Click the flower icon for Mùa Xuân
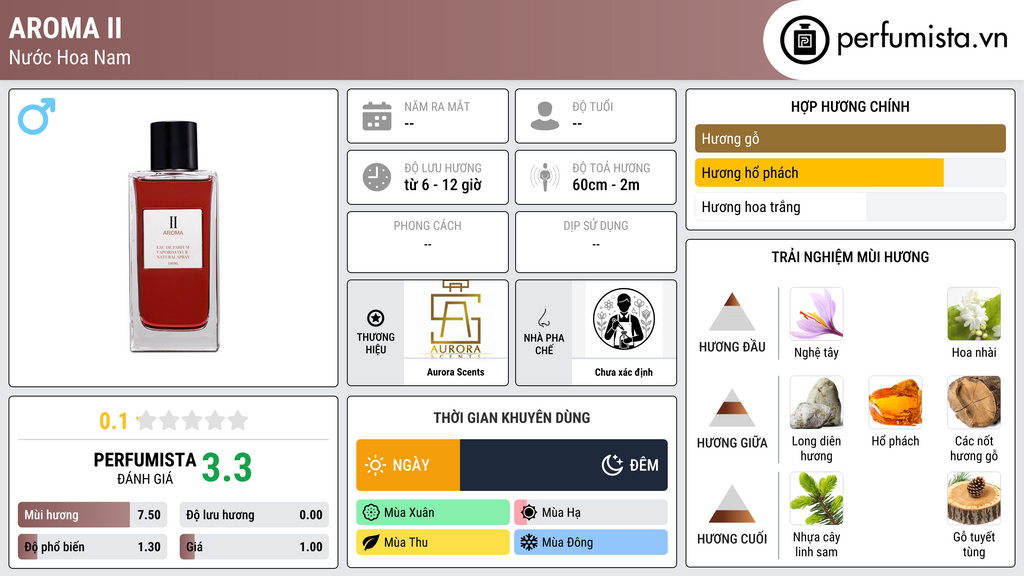The image size is (1024, 576). (x=371, y=513)
